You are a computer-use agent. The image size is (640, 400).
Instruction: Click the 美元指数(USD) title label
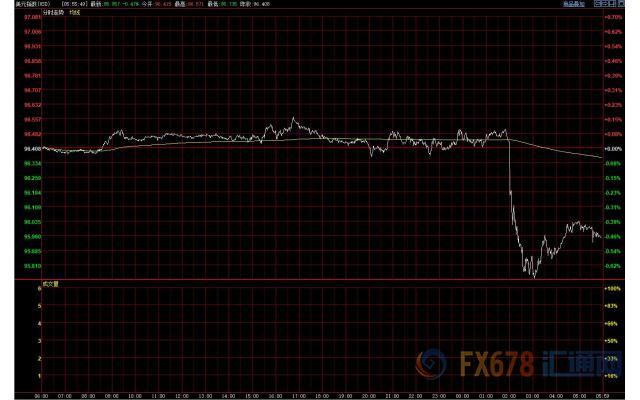(20, 5)
